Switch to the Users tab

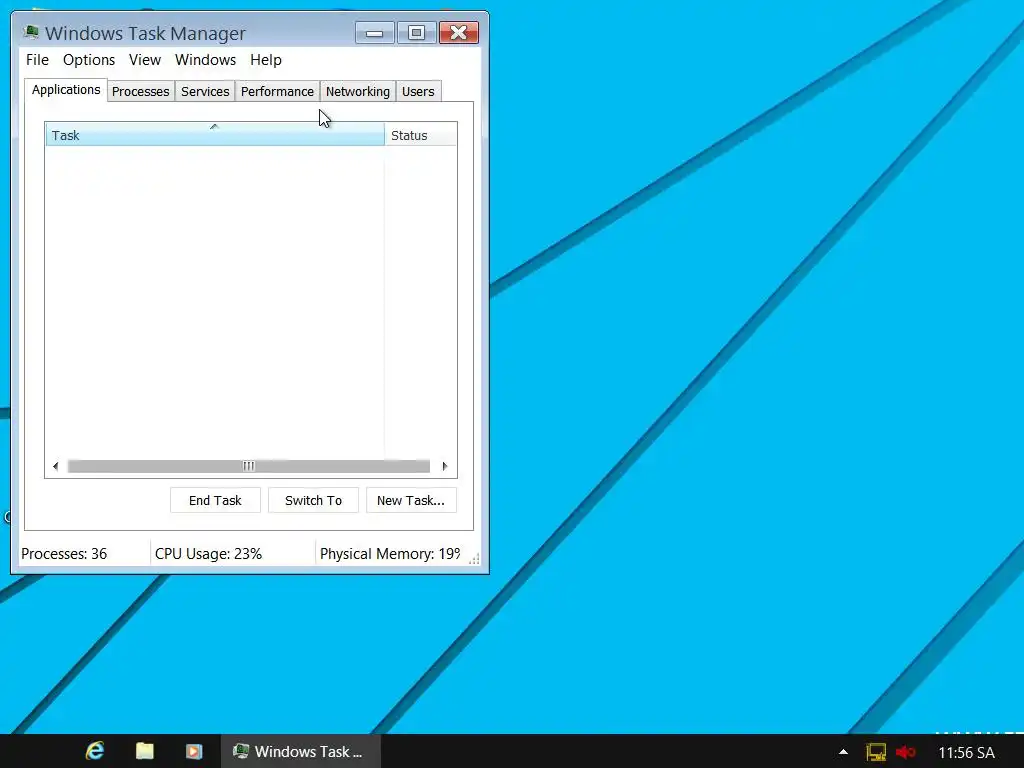(418, 91)
